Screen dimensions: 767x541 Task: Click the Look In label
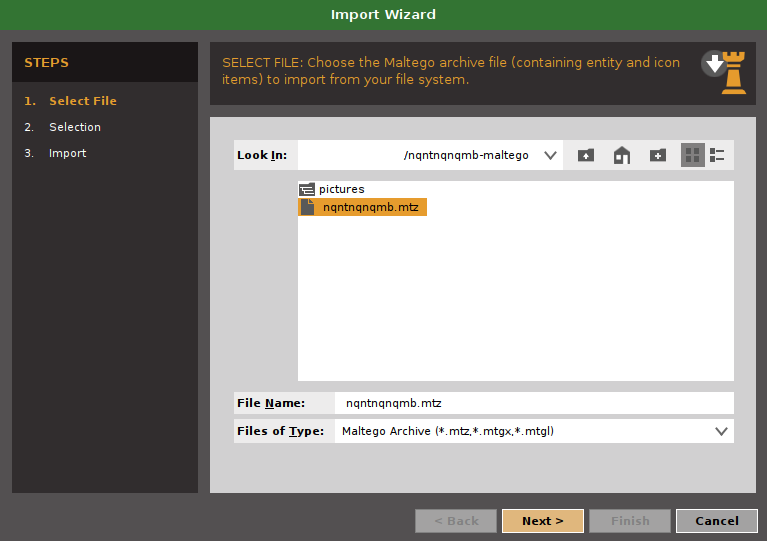[262, 156]
